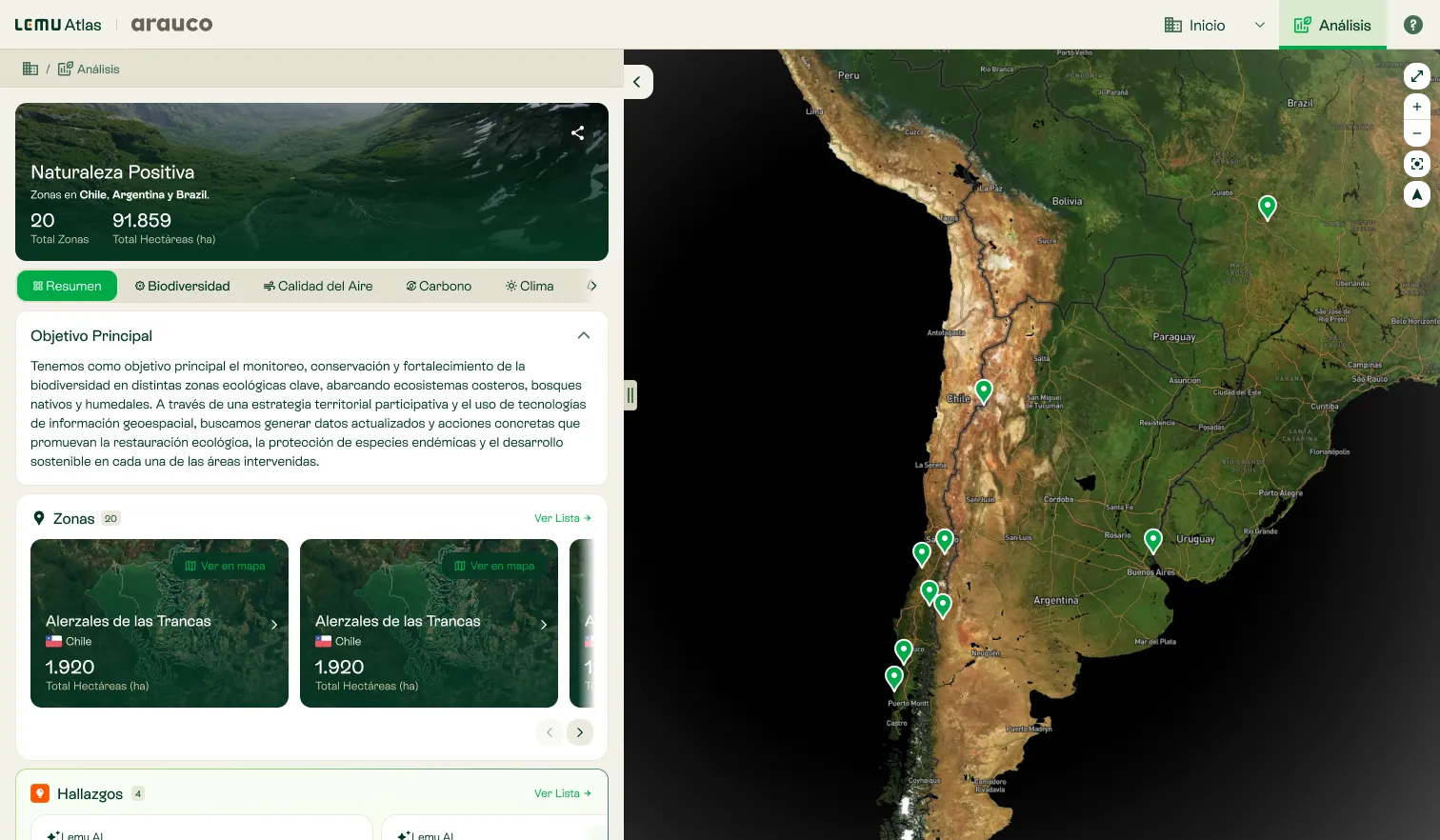The image size is (1440, 840).
Task: Zoom out on the map
Action: pyautogui.click(x=1417, y=133)
